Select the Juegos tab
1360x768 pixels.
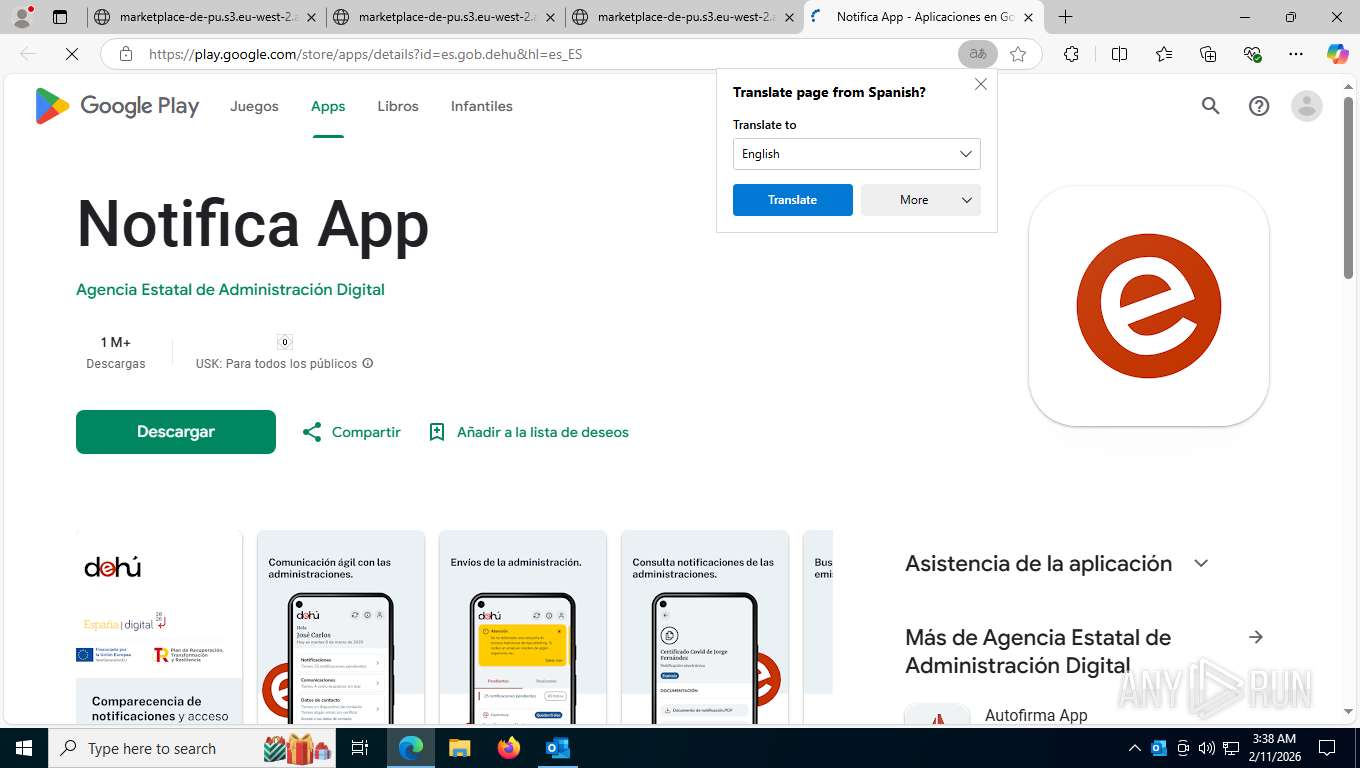pos(254,106)
